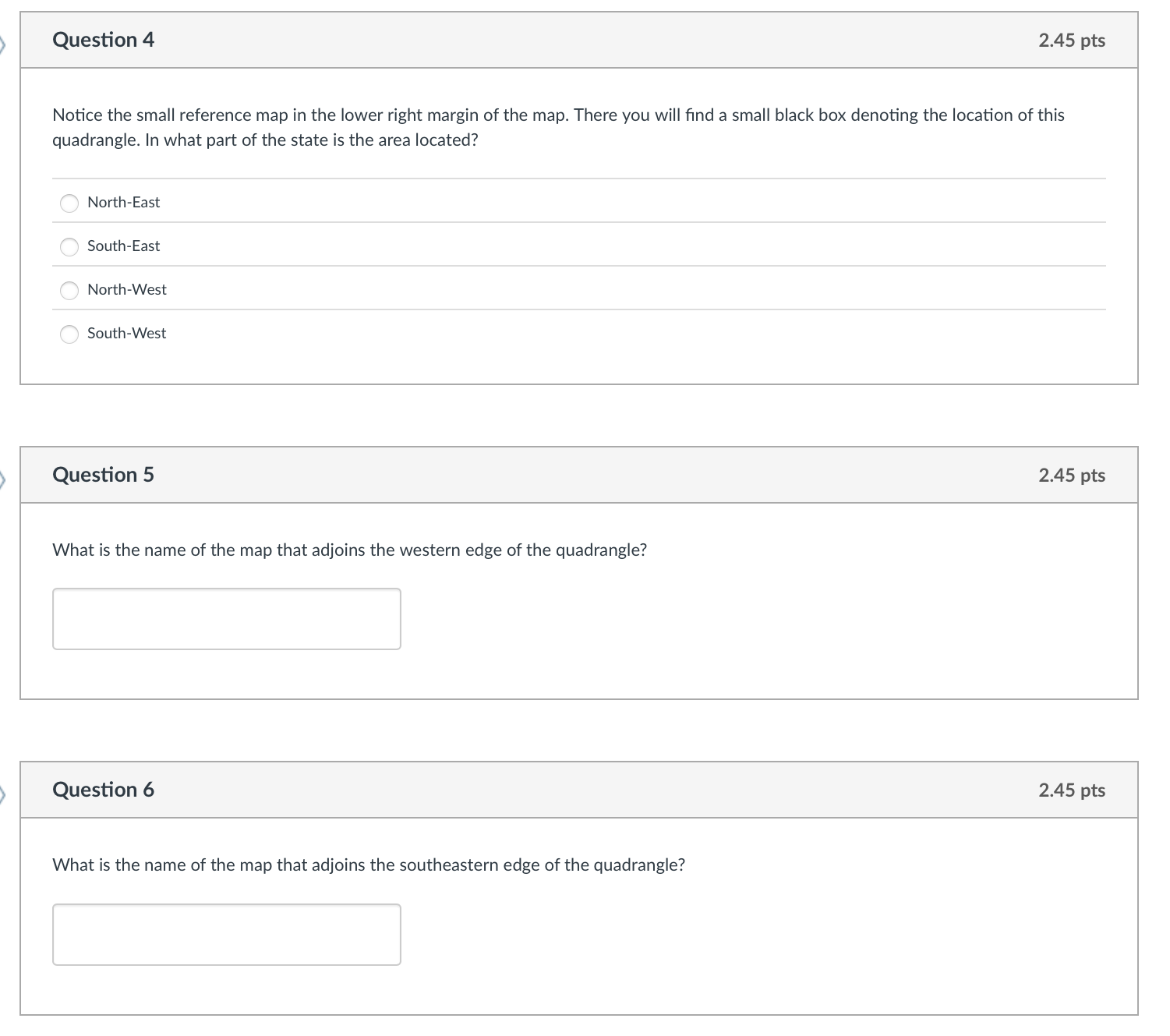This screenshot has width=1170, height=1036.
Task: Click the "Question 4" header title
Action: pos(103,40)
